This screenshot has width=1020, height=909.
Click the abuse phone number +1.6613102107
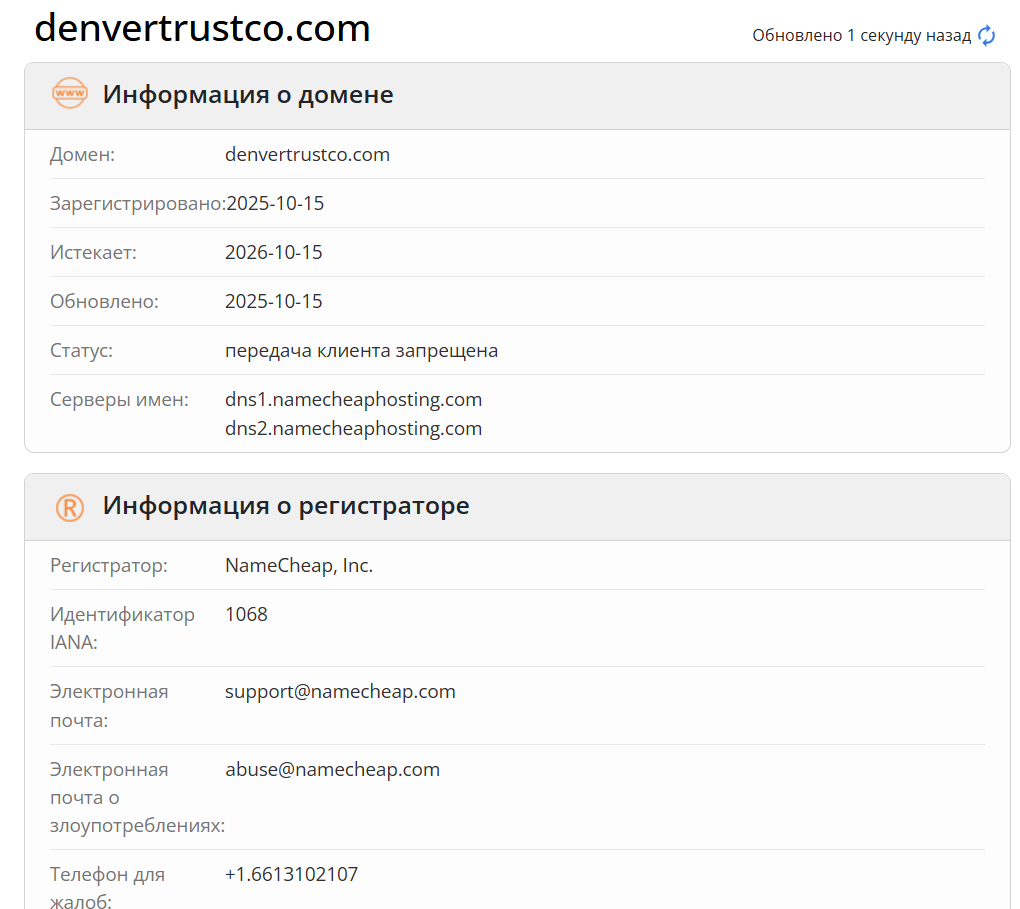click(x=291, y=873)
